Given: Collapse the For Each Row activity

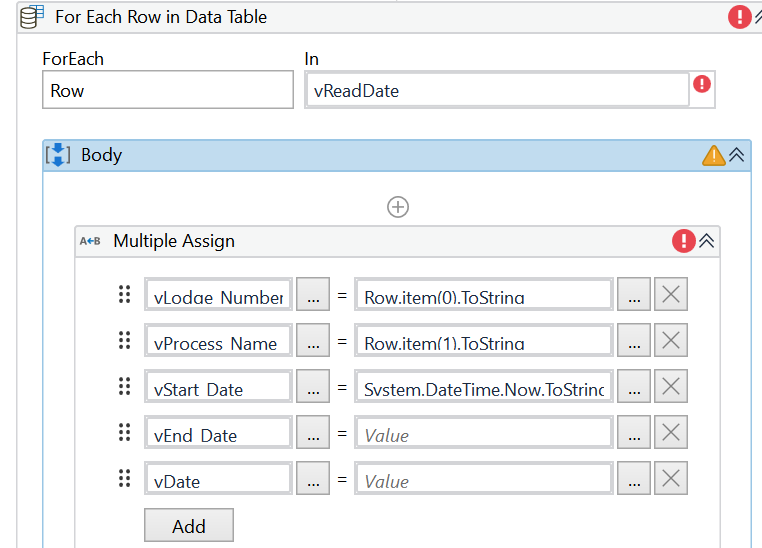Looking at the screenshot, I should (757, 17).
